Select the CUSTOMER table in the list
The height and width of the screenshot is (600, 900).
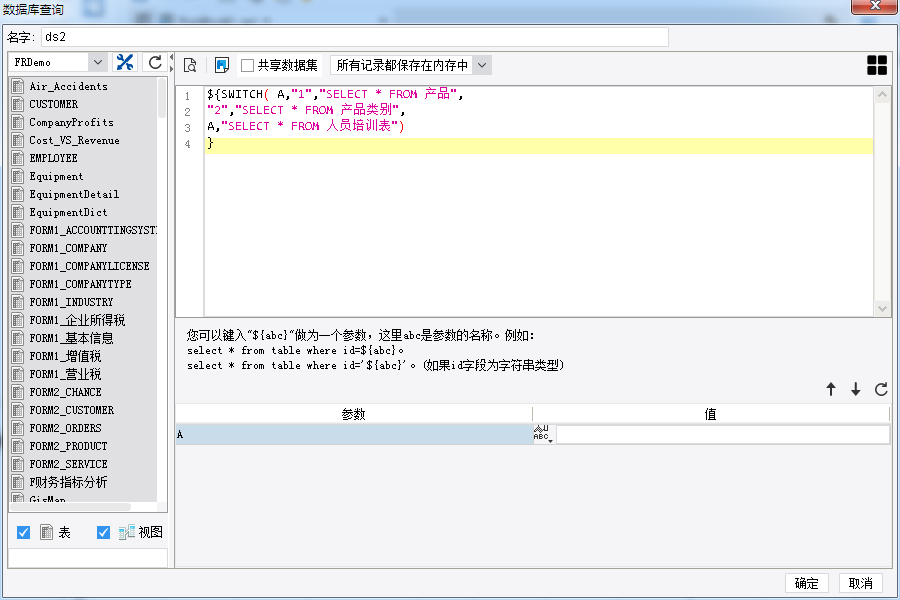pyautogui.click(x=54, y=104)
